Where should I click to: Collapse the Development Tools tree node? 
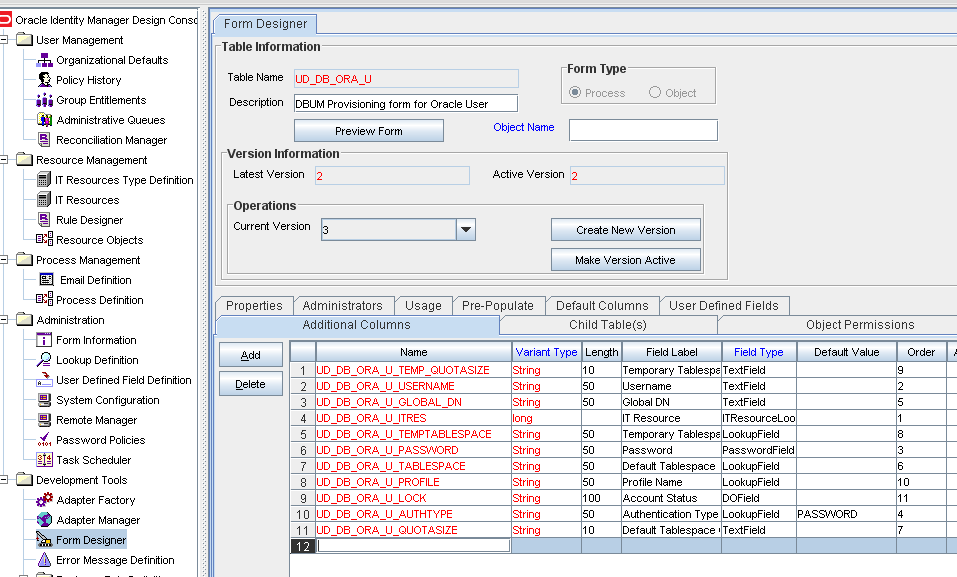(x=4, y=480)
